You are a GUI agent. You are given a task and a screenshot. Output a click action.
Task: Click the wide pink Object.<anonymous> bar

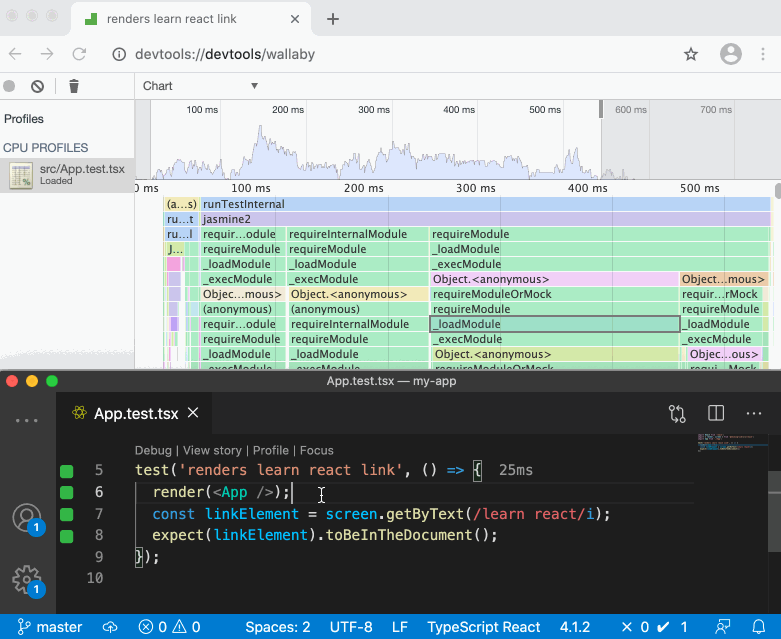click(555, 279)
